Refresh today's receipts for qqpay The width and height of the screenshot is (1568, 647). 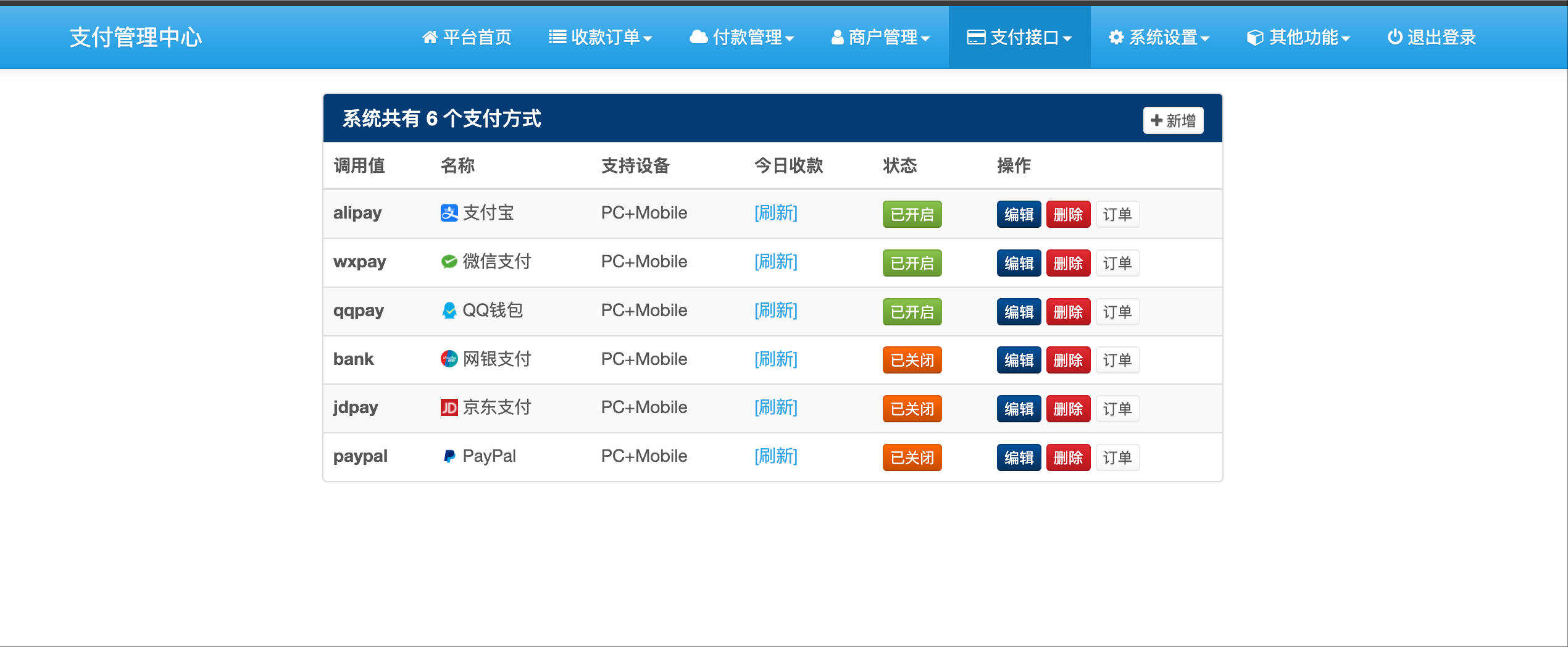(775, 311)
